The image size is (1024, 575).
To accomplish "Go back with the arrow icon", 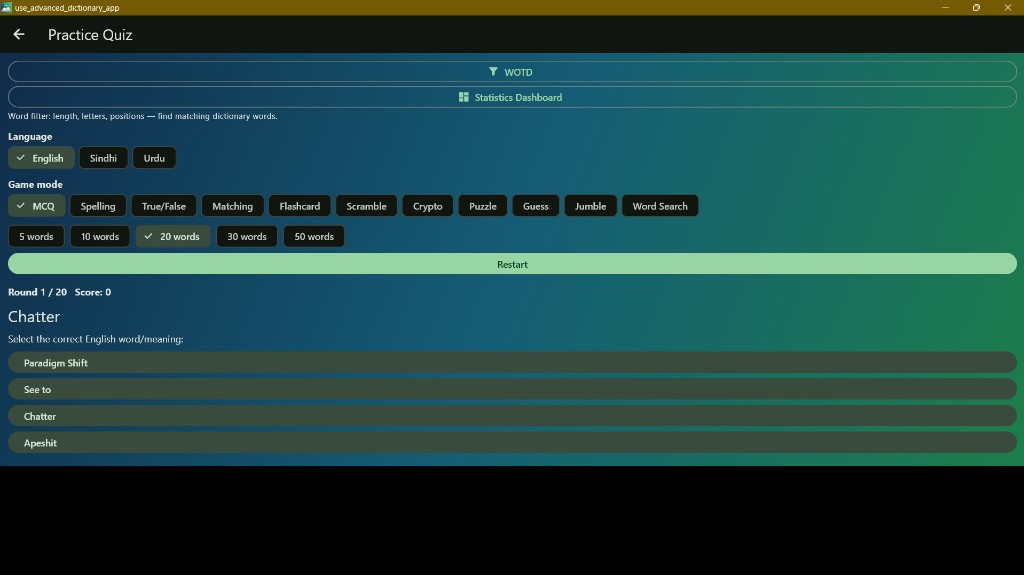I will coord(19,35).
